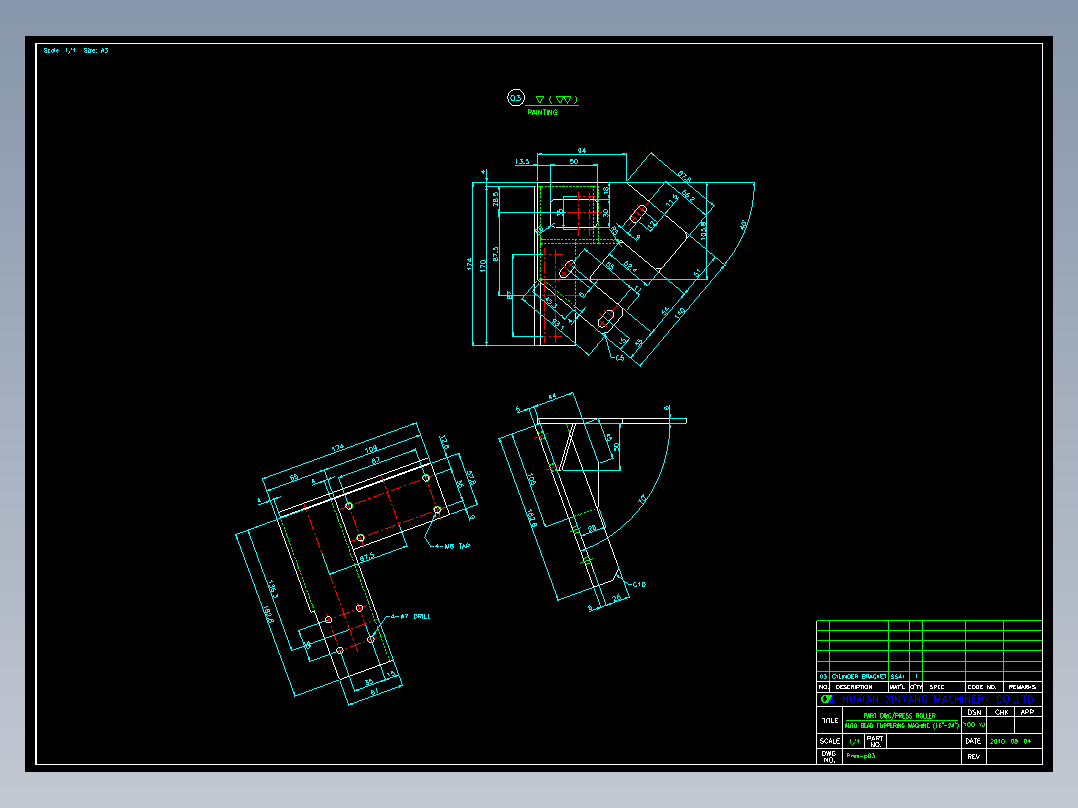This screenshot has height=808, width=1078.
Task: Click the 'Scale 1/1' label at top-left
Action: 60,51
